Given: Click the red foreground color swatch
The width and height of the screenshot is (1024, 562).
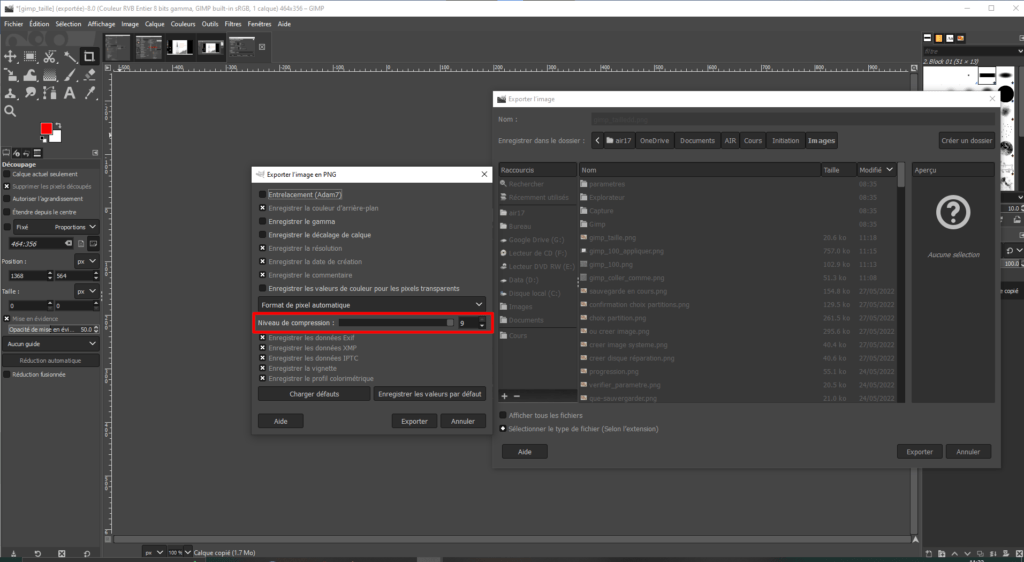Looking at the screenshot, I should point(46,130).
